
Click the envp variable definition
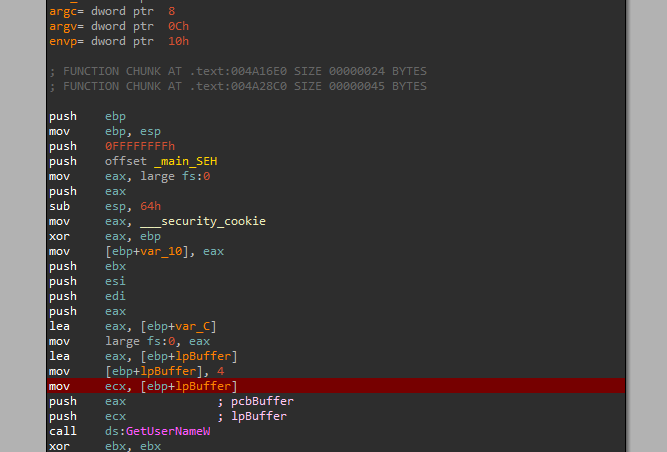click(x=63, y=41)
